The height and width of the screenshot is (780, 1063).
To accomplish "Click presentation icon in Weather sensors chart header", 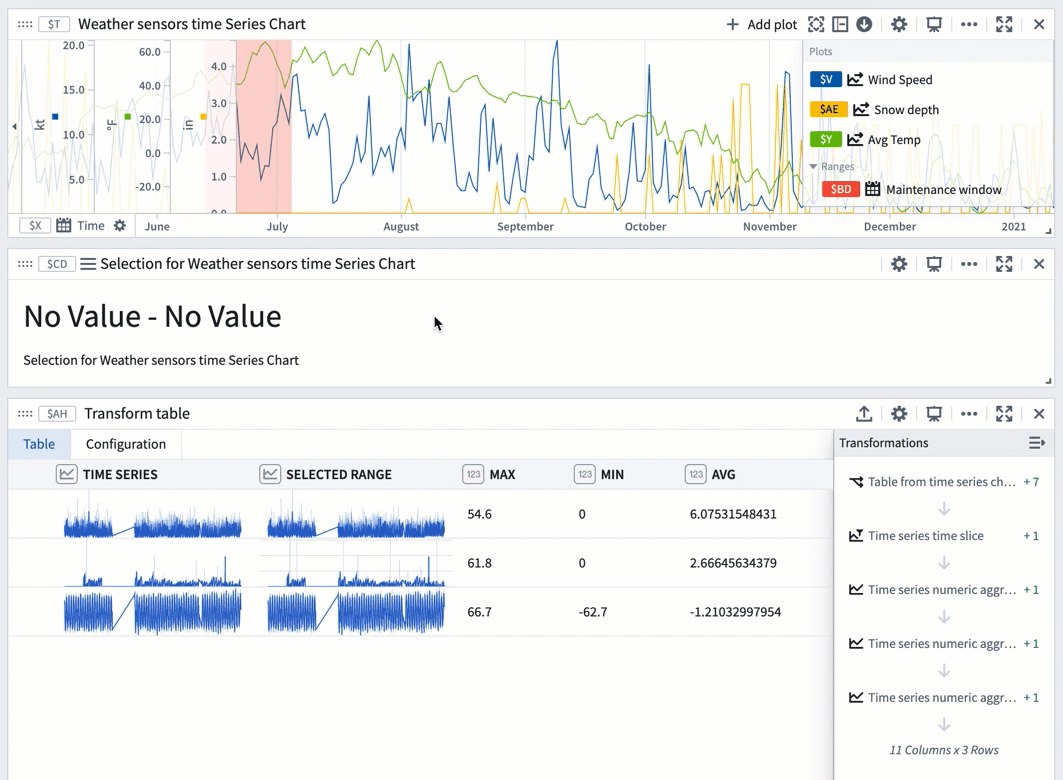I will (x=934, y=24).
